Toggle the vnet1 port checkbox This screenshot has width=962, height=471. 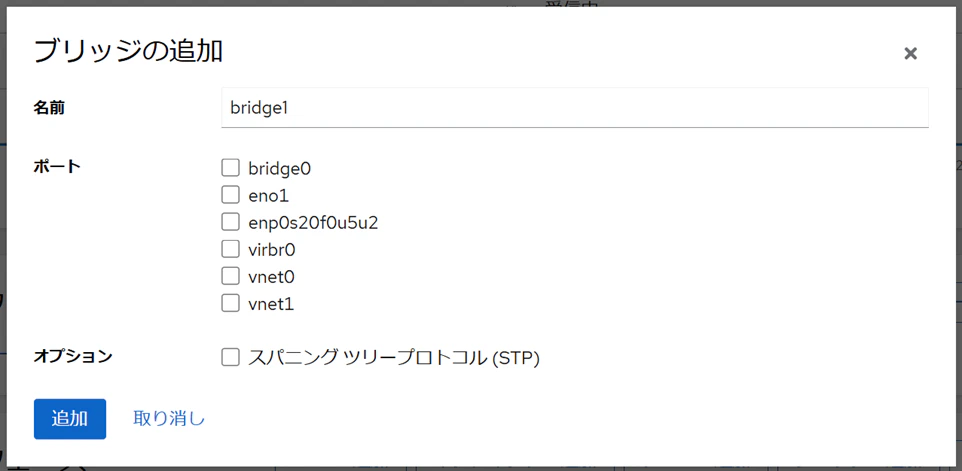pos(230,304)
